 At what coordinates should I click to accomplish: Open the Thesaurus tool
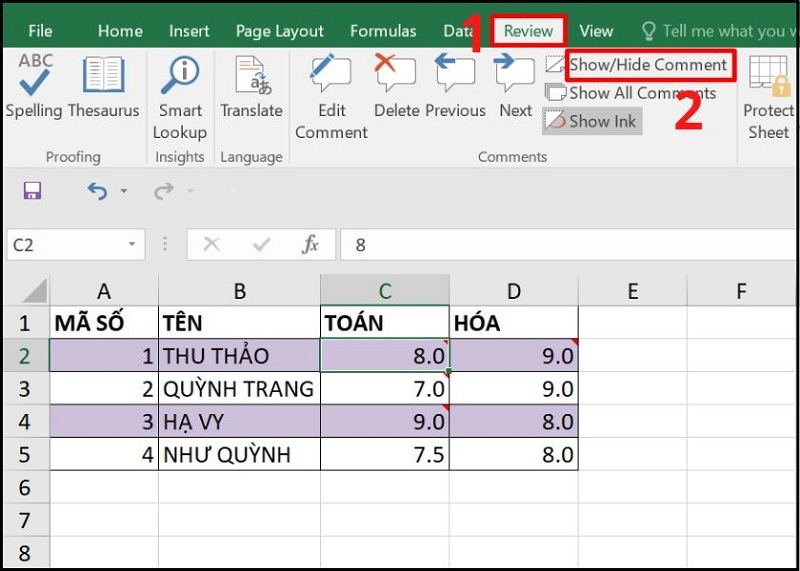coord(104,84)
